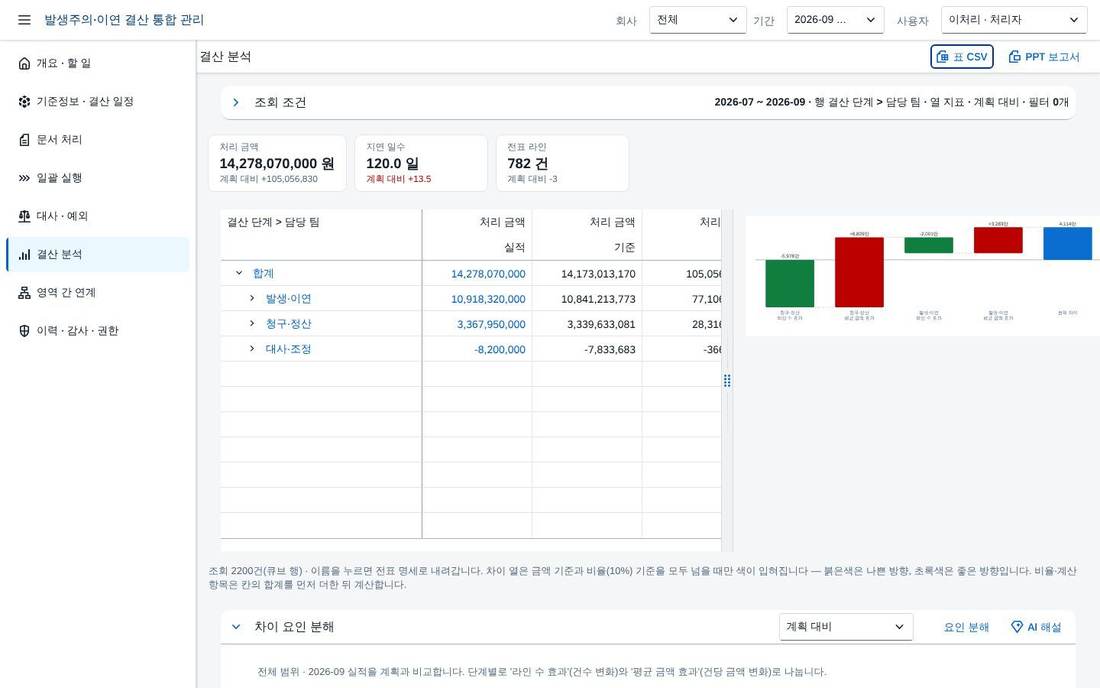
Task: Expand the 발생·이연 row
Action: coord(252,298)
